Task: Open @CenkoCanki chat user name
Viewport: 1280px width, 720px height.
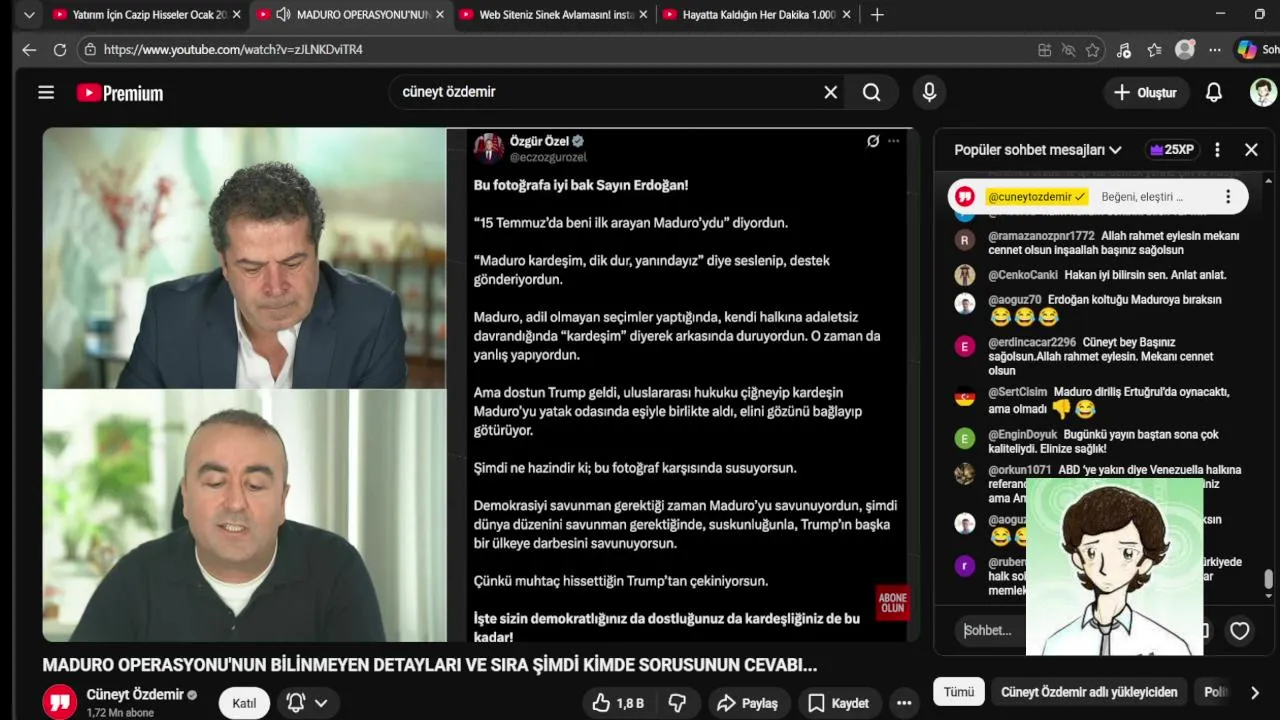Action: pos(1023,275)
